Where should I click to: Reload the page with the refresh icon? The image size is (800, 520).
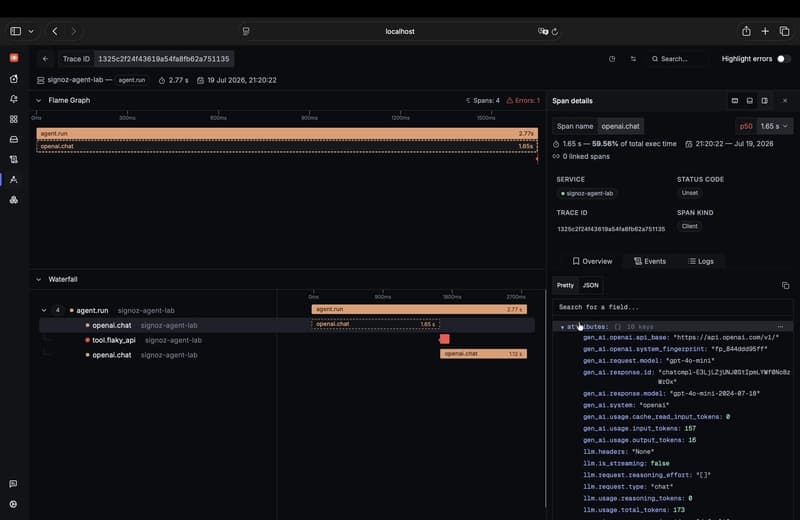pos(555,32)
